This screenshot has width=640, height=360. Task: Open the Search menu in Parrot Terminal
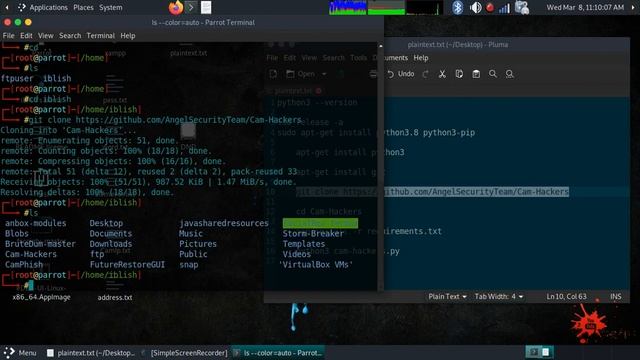point(70,36)
